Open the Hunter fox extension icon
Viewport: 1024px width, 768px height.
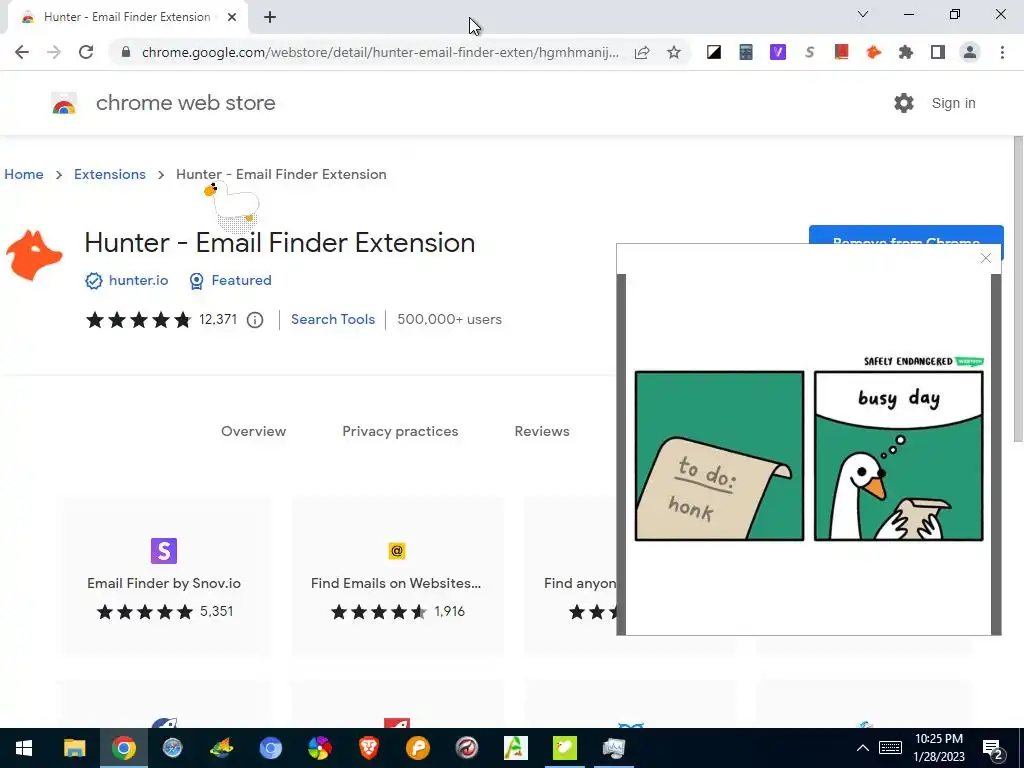(874, 52)
